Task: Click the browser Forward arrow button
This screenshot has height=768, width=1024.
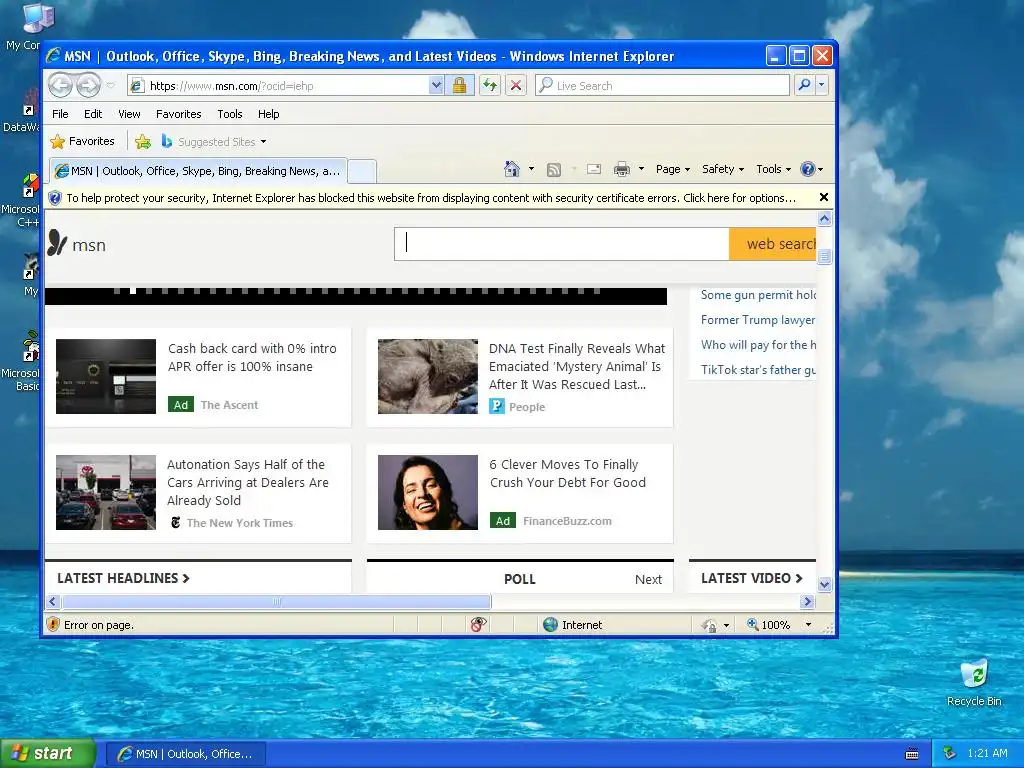Action: [x=88, y=85]
